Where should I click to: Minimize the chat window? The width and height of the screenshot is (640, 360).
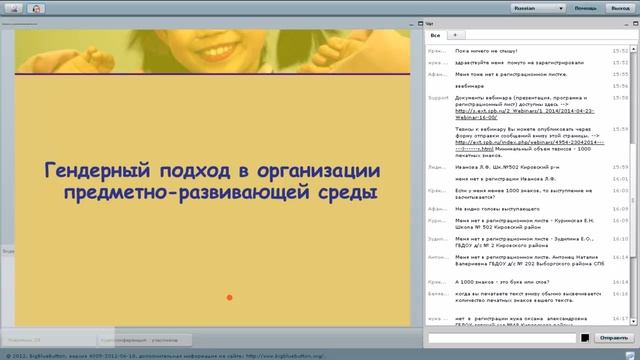(626, 24)
